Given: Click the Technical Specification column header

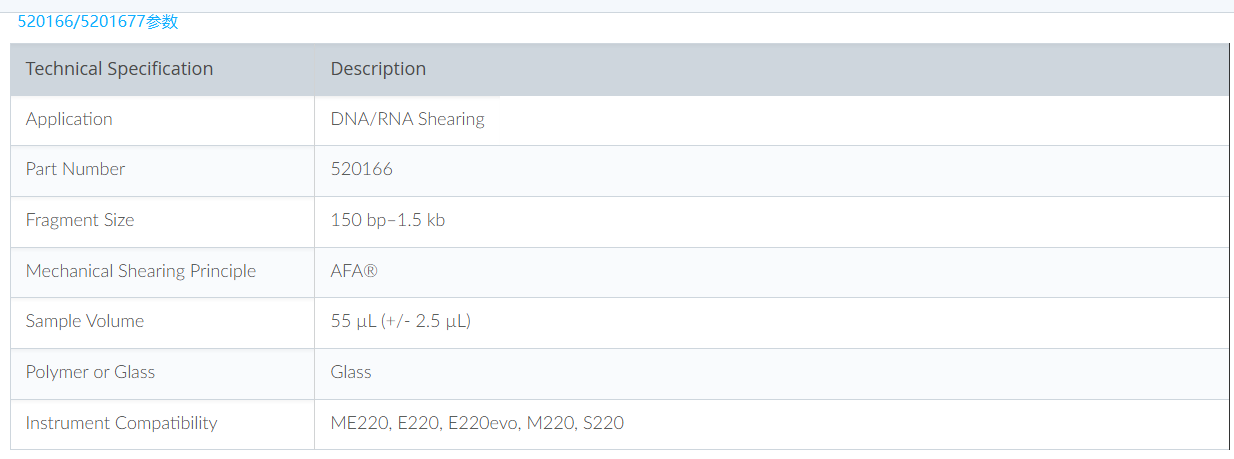Looking at the screenshot, I should point(119,69).
